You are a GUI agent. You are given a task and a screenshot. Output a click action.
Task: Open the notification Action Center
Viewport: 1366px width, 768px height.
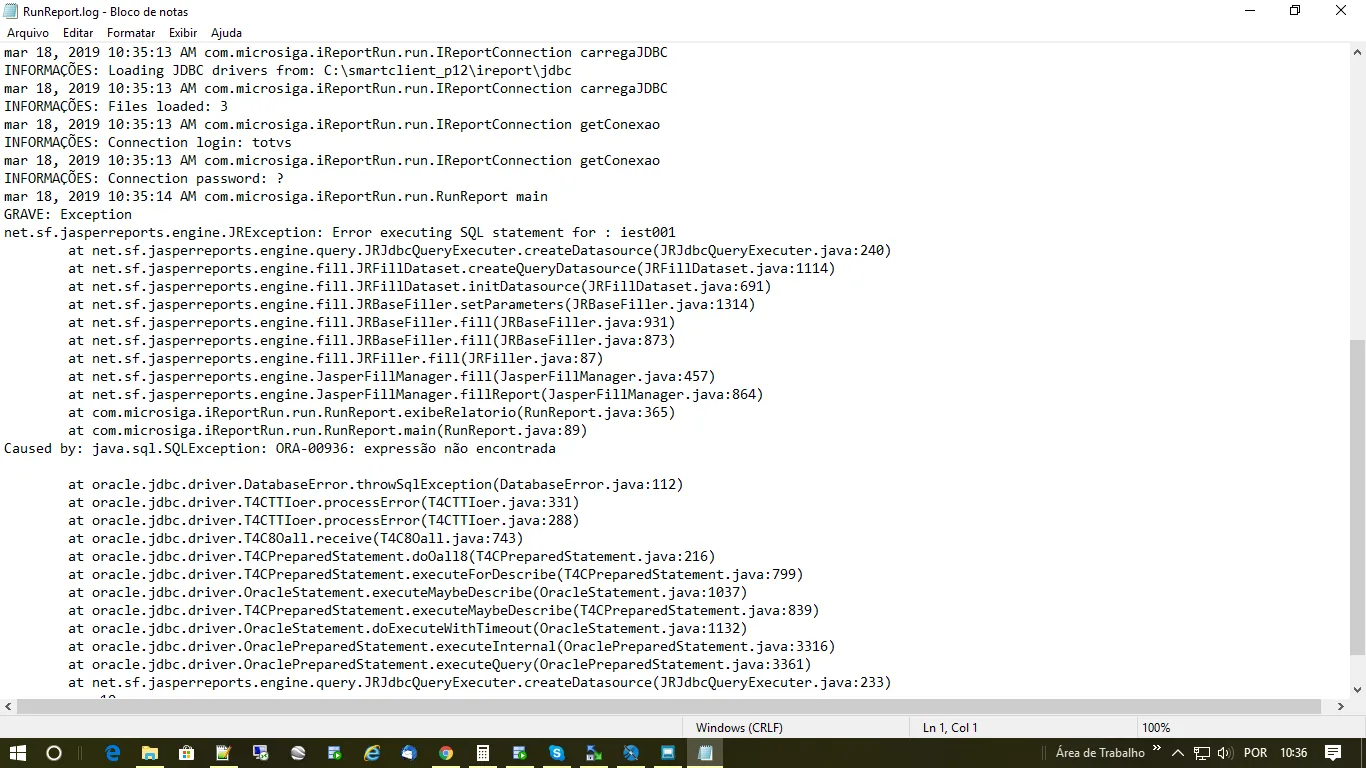coord(1333,753)
